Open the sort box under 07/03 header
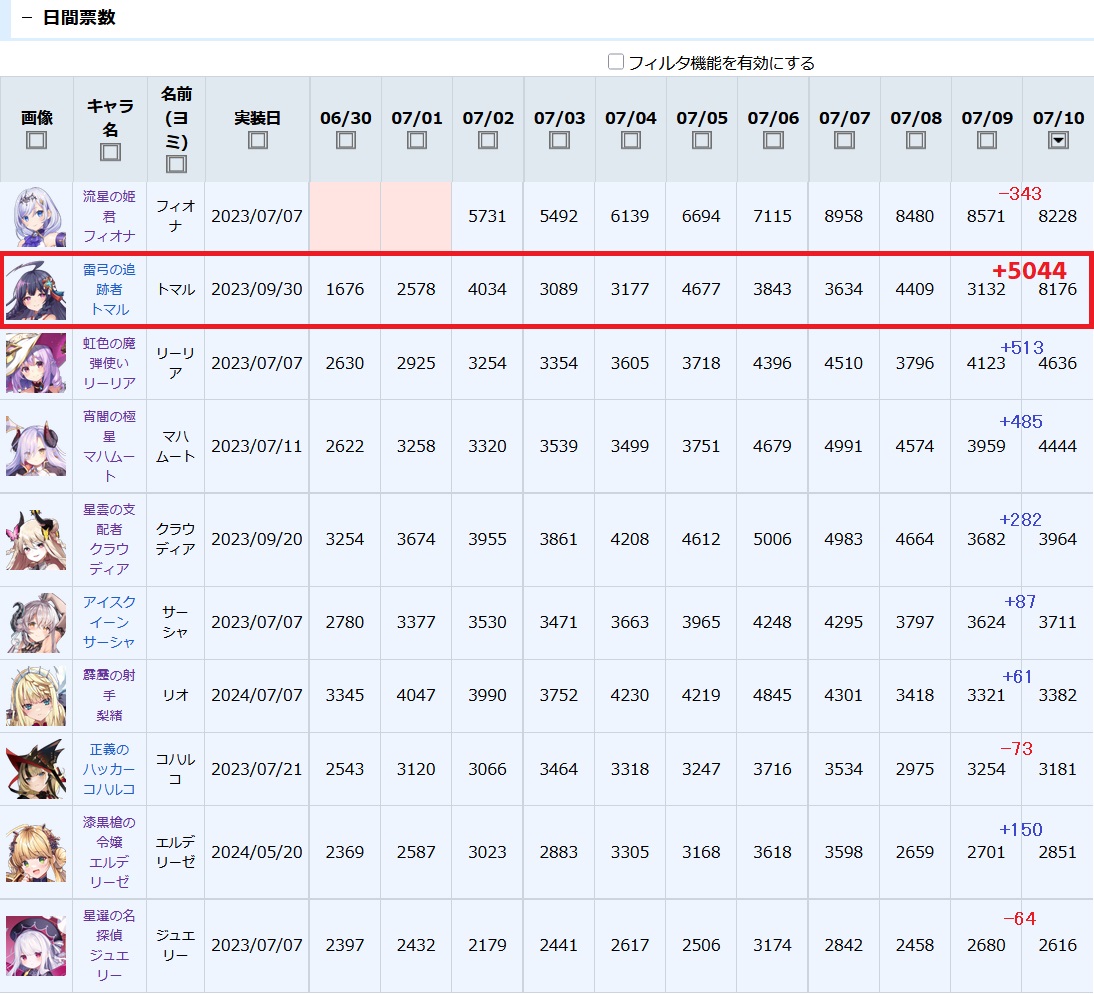This screenshot has height=994, width=1094. pos(559,140)
